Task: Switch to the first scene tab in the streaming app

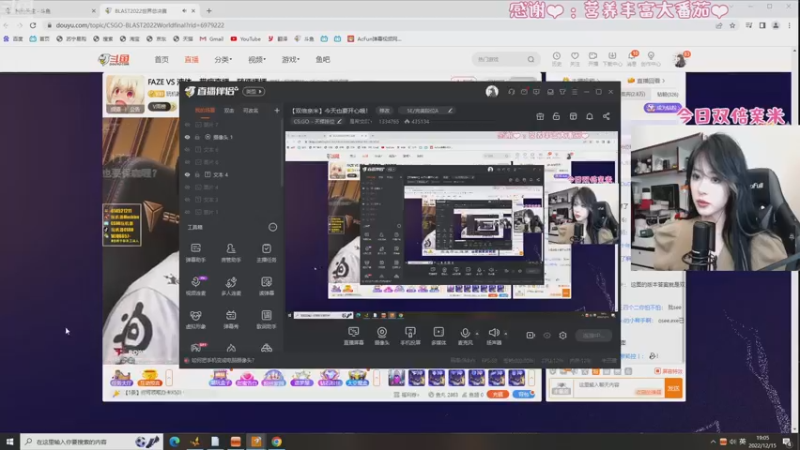Action: coord(205,110)
